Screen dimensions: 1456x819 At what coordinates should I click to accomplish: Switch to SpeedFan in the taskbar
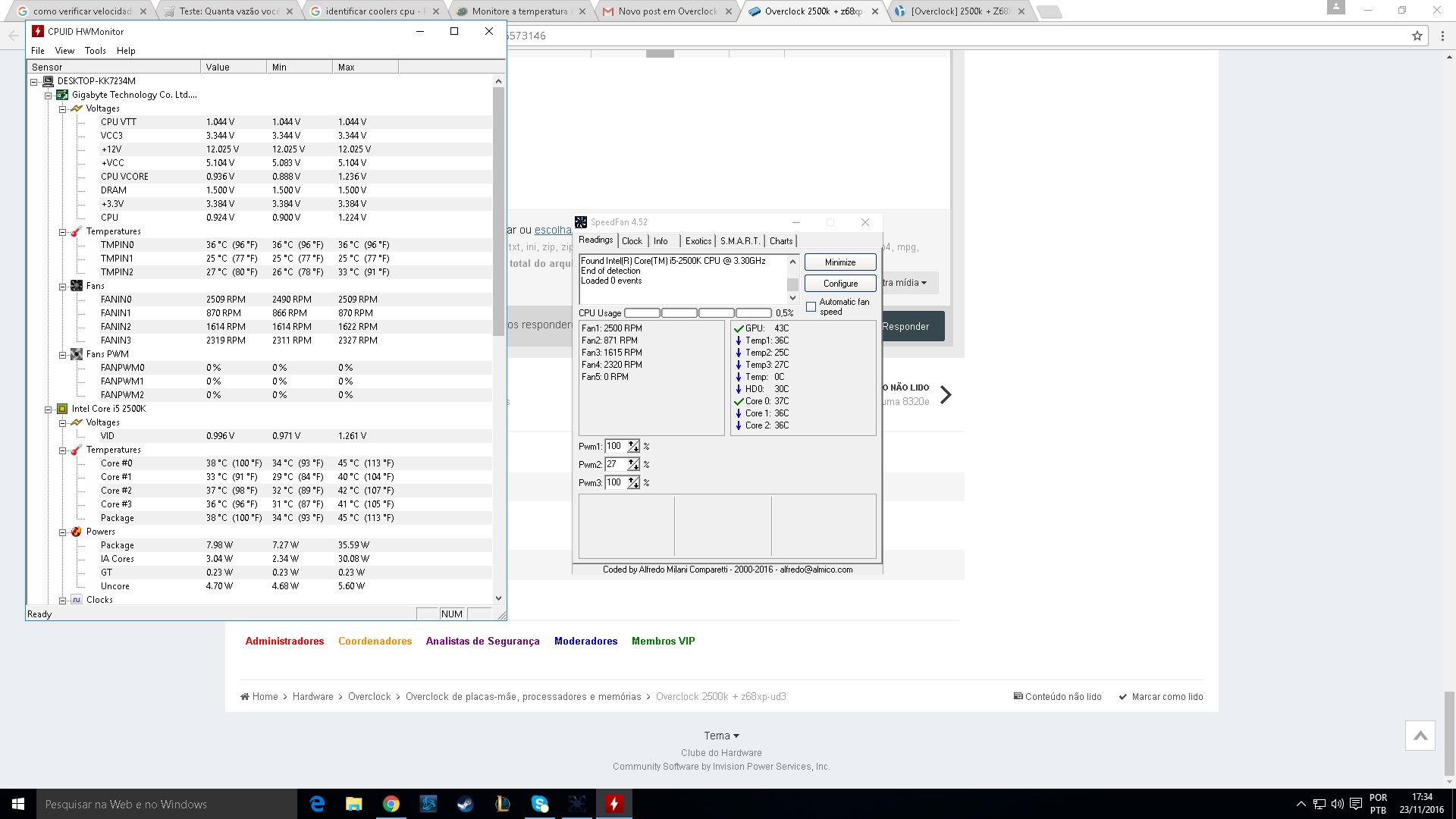(x=577, y=804)
